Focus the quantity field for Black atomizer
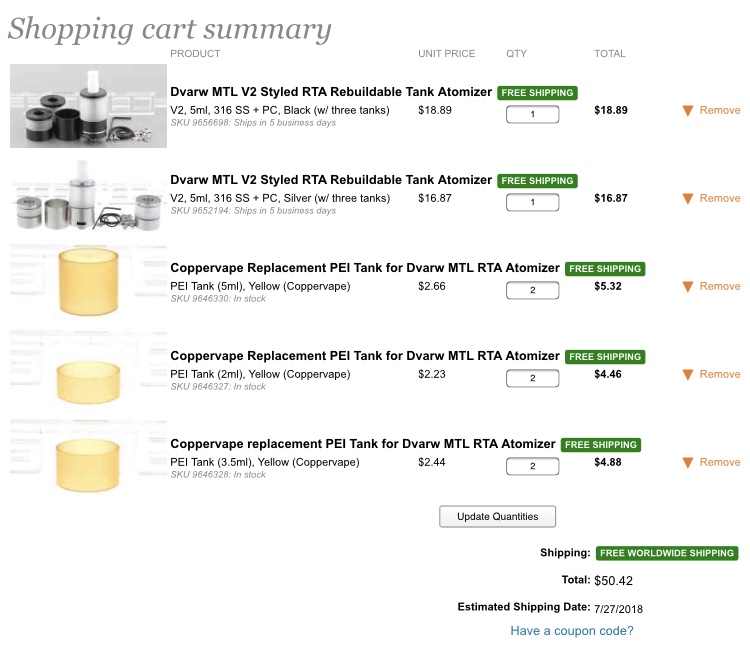This screenshot has height=645, width=750. coord(532,114)
